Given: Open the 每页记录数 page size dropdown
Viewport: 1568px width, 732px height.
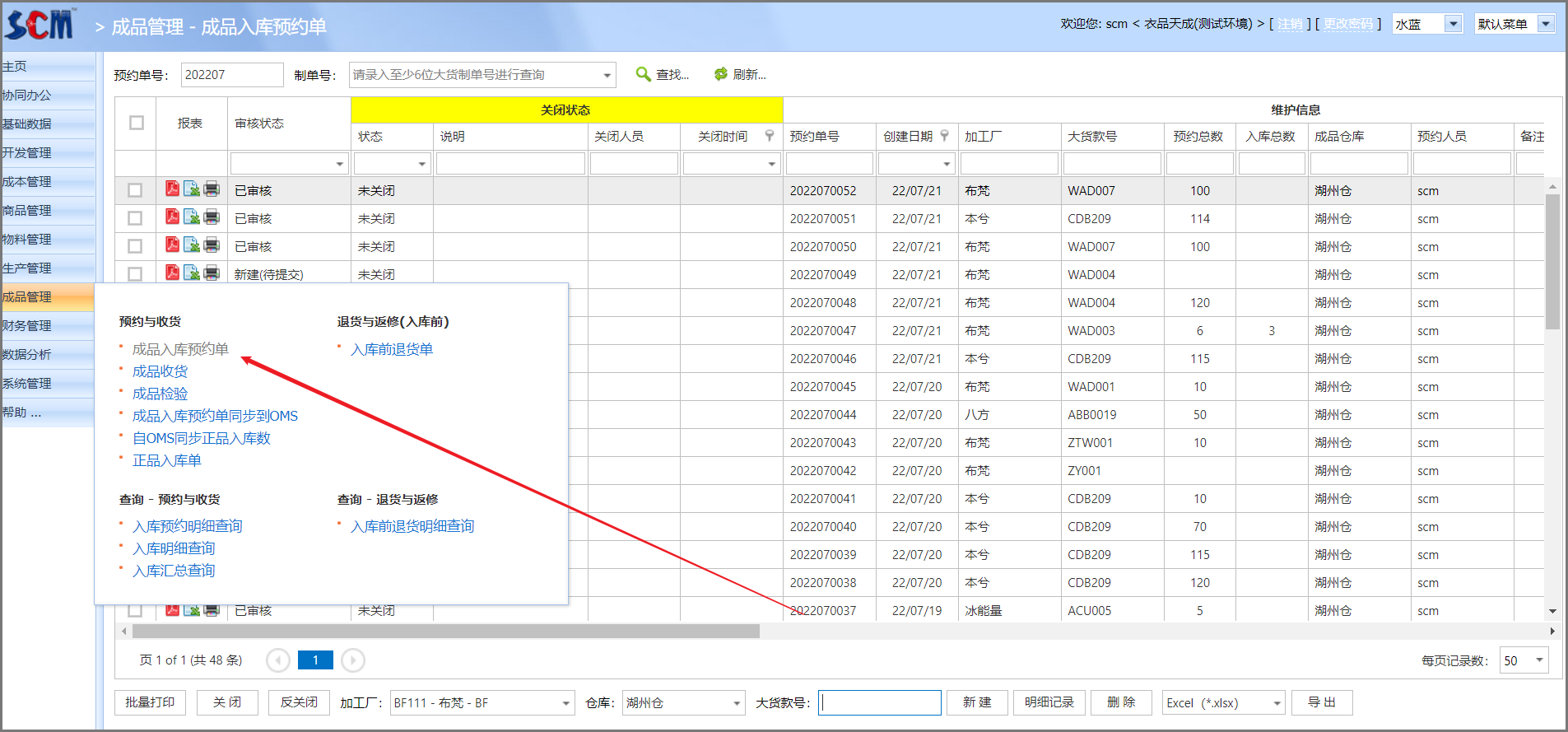Looking at the screenshot, I should [x=1539, y=660].
